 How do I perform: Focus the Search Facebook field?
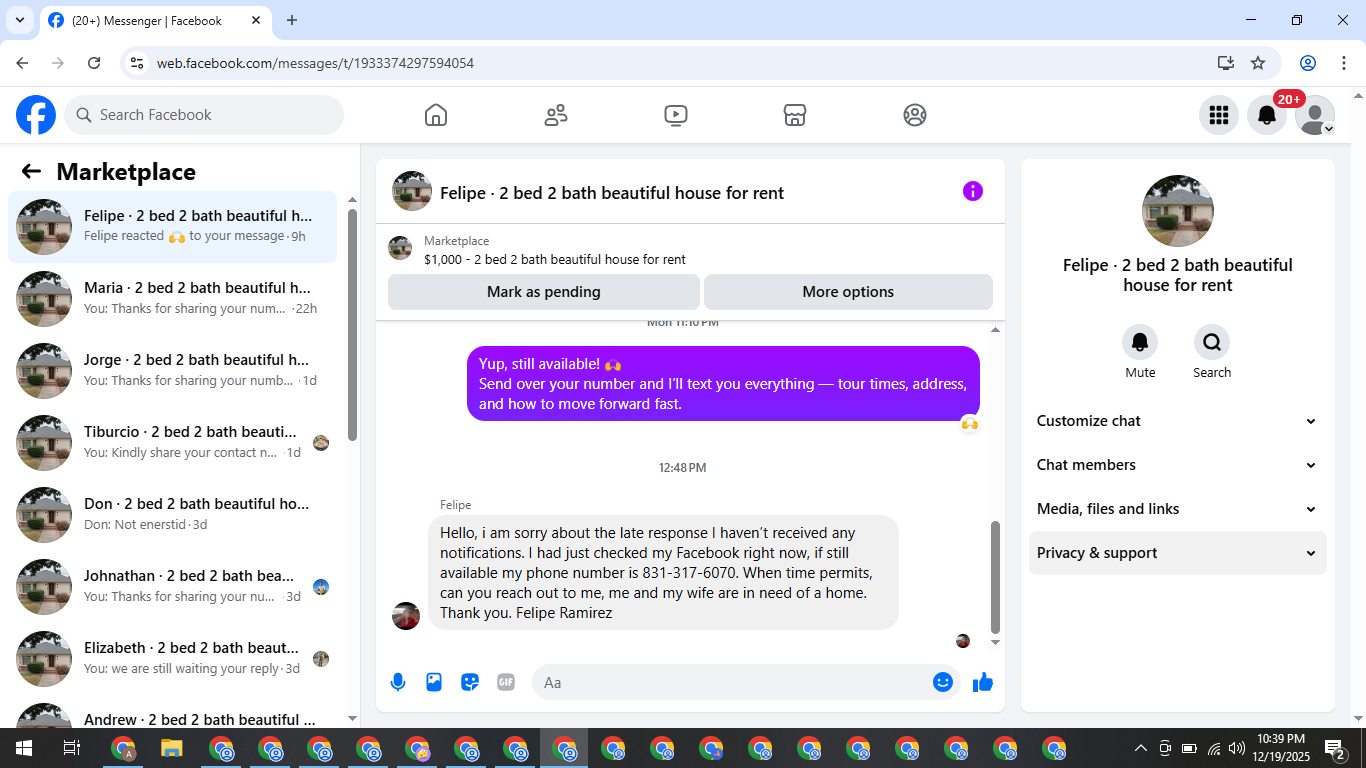pos(204,115)
